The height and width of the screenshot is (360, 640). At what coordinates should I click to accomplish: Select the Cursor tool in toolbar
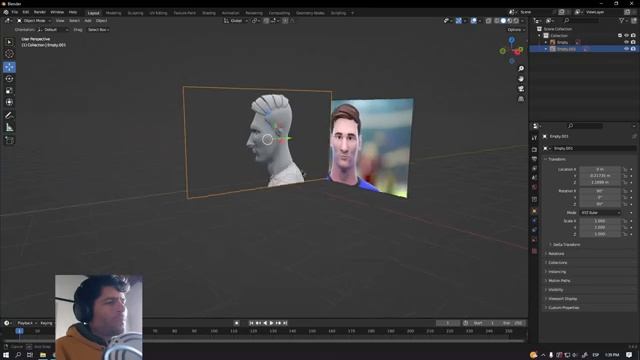9,54
